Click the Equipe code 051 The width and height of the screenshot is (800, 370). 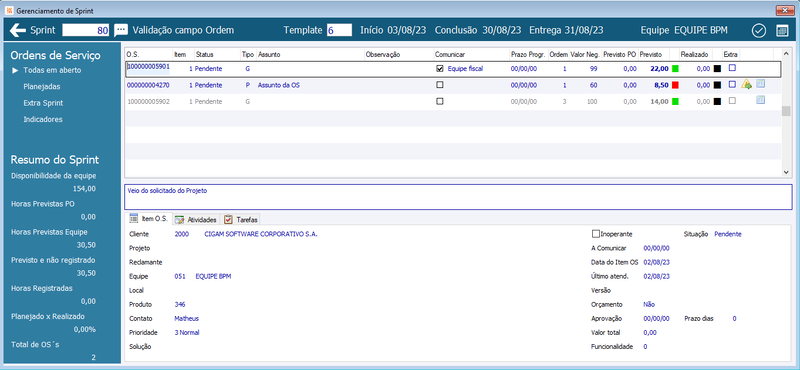point(180,276)
